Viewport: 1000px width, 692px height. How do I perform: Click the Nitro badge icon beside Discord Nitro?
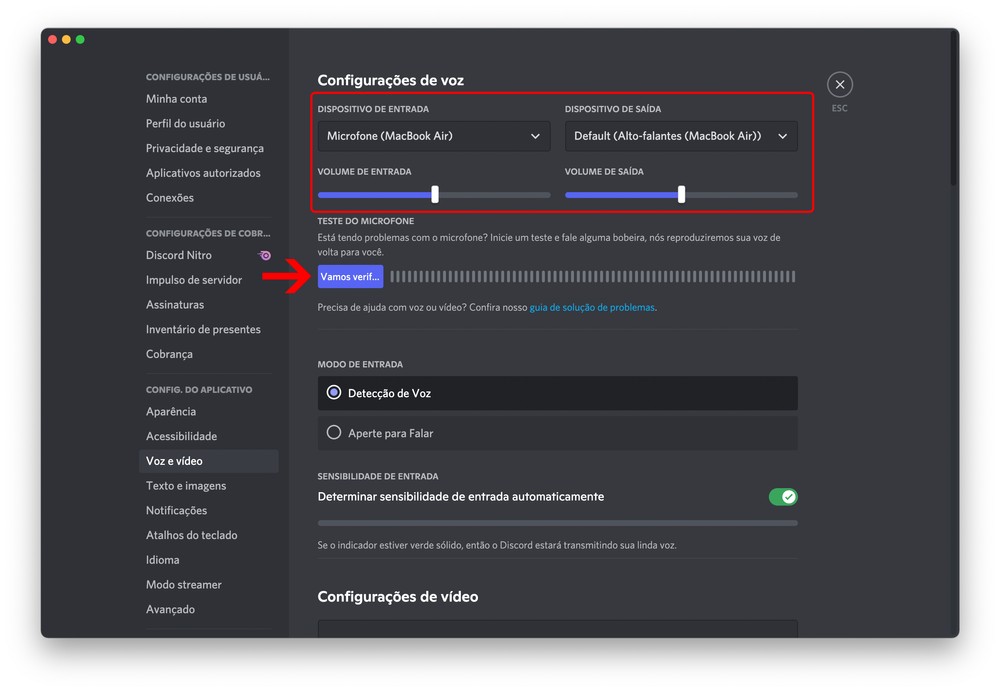pyautogui.click(x=265, y=256)
